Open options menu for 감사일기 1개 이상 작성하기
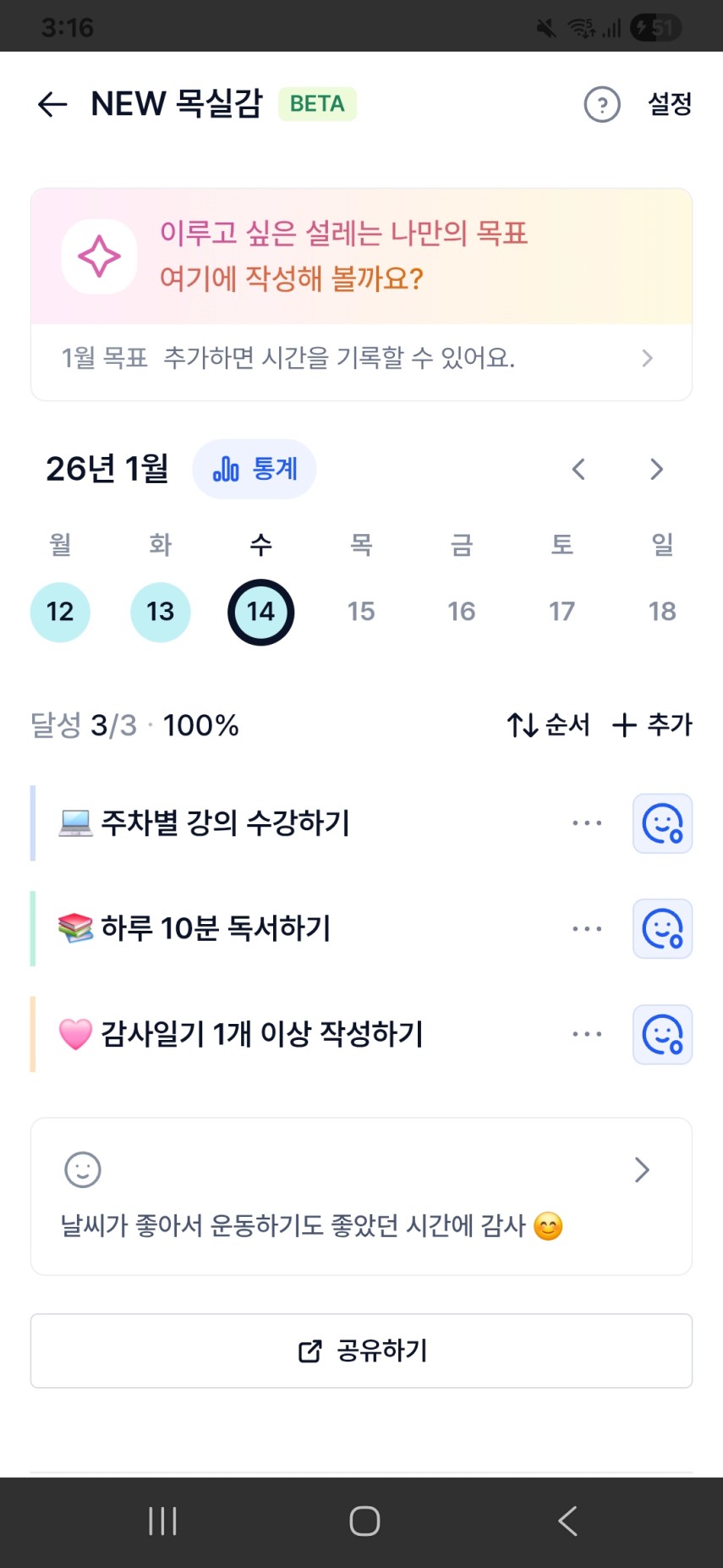Viewport: 723px width, 1568px height. [x=587, y=1034]
